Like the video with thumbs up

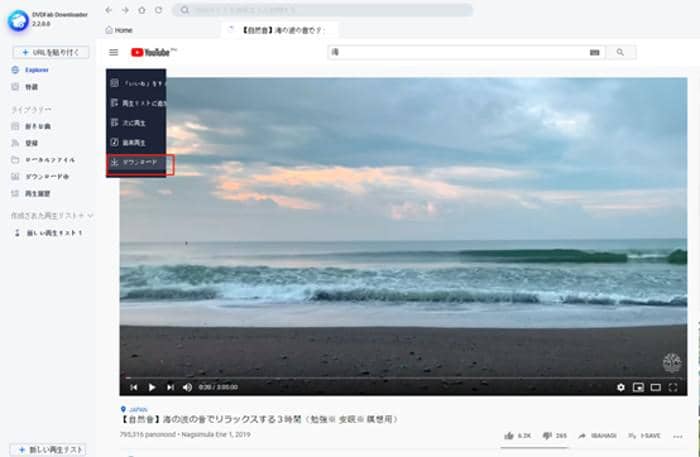pyautogui.click(x=517, y=436)
